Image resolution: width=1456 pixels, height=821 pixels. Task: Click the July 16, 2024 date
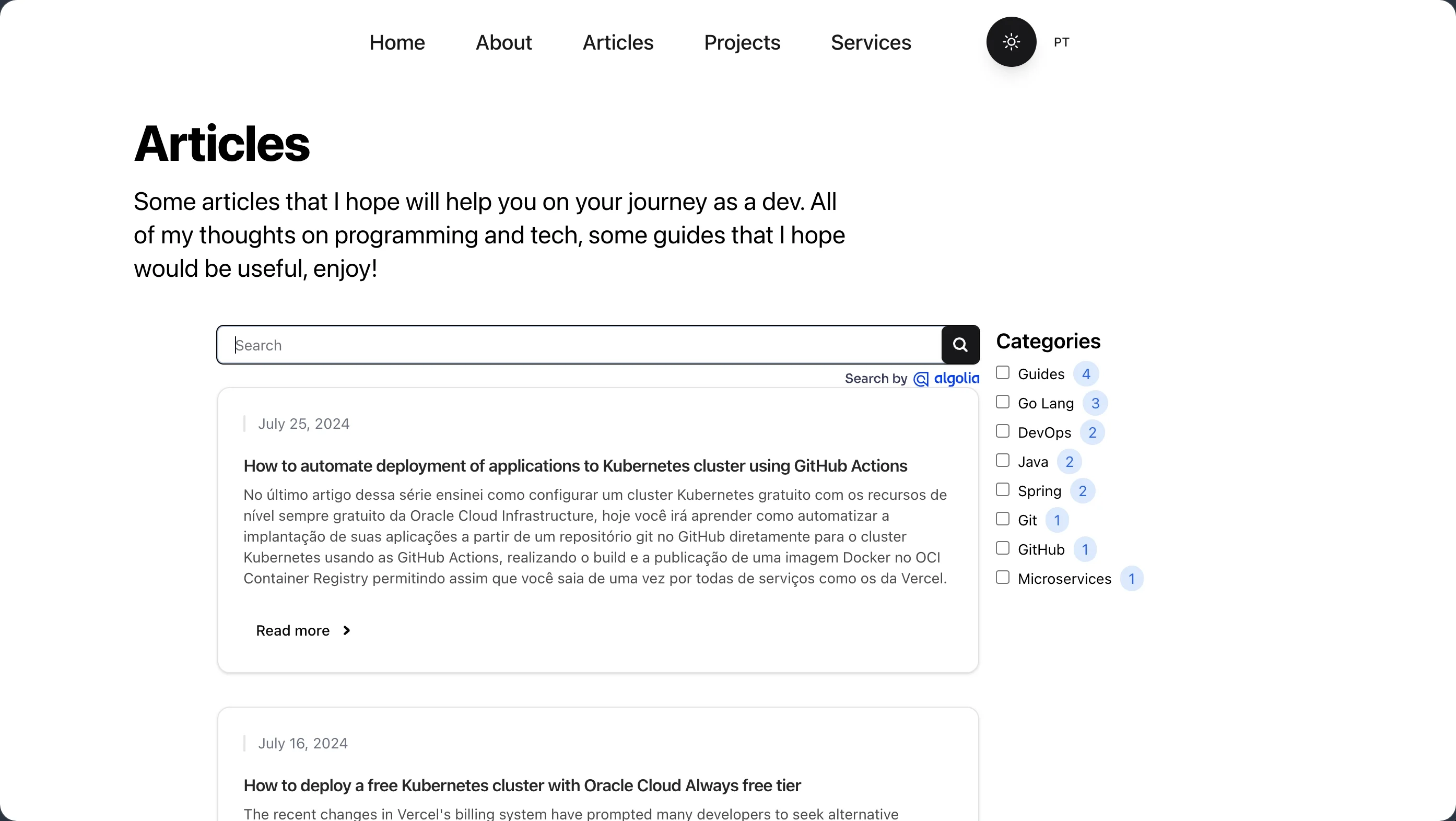coord(302,744)
